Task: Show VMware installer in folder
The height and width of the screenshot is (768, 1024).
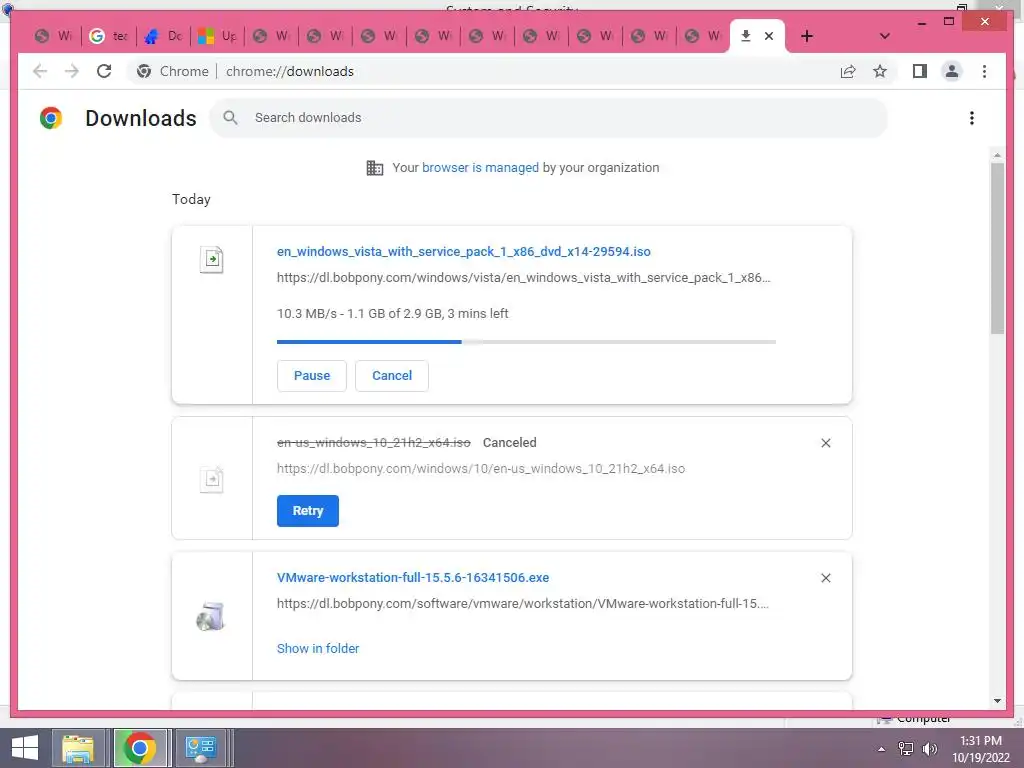Action: (x=318, y=648)
